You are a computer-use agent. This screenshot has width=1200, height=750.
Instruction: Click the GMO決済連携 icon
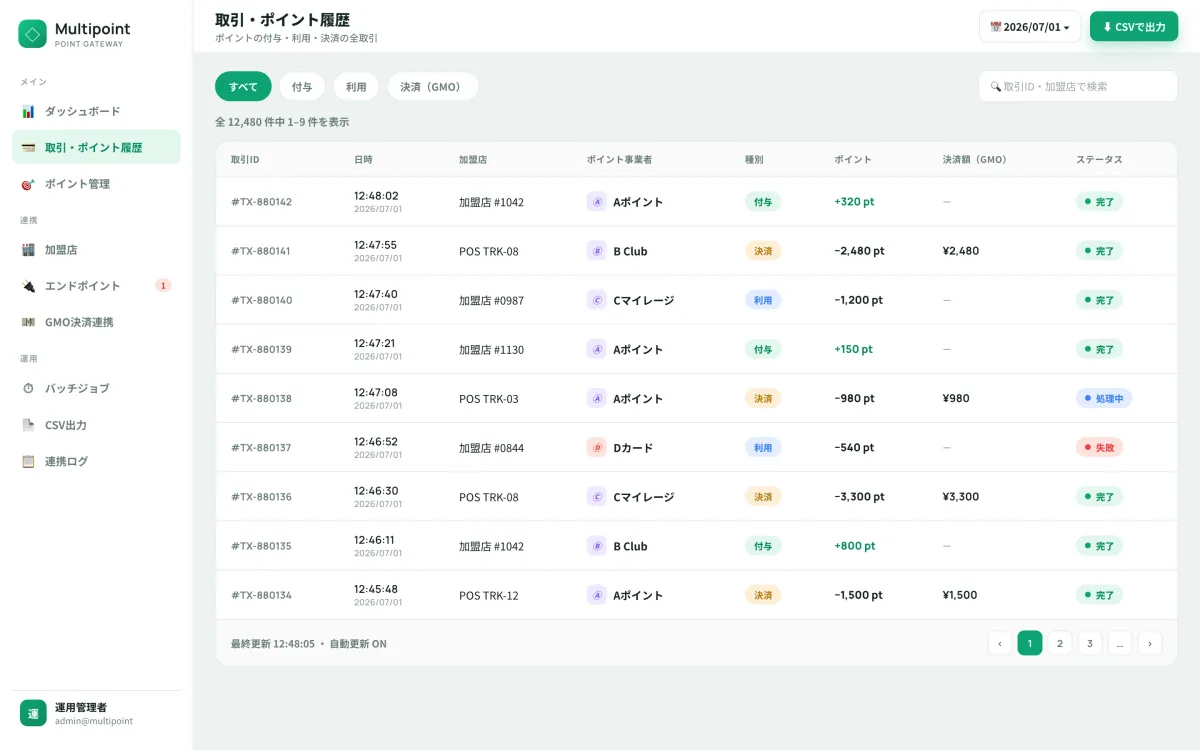coord(28,322)
